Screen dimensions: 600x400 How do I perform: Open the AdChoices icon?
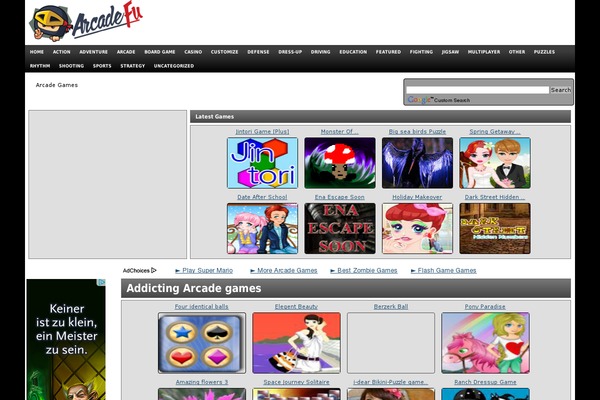(x=154, y=270)
